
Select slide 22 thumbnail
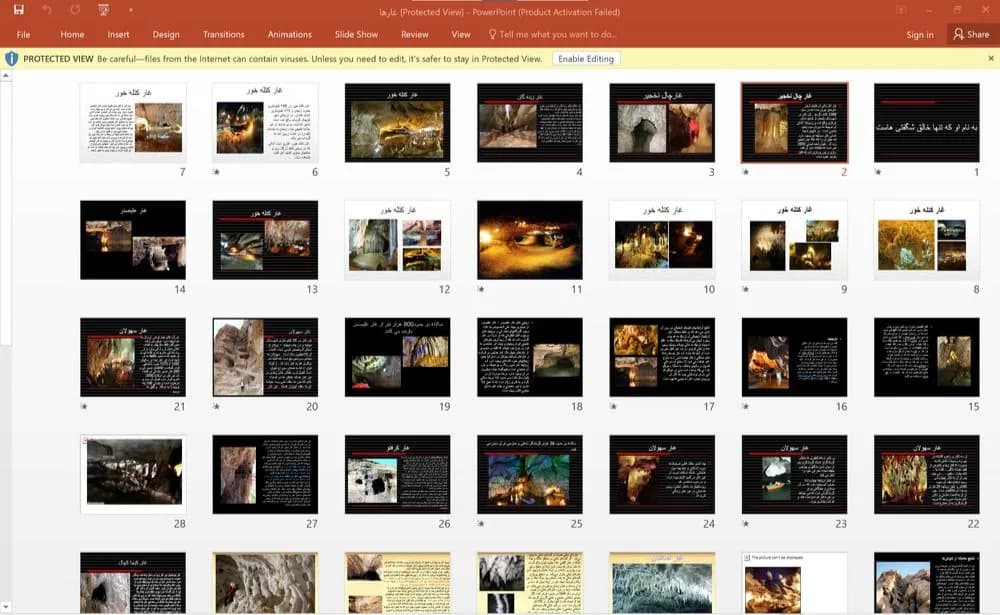click(x=927, y=475)
